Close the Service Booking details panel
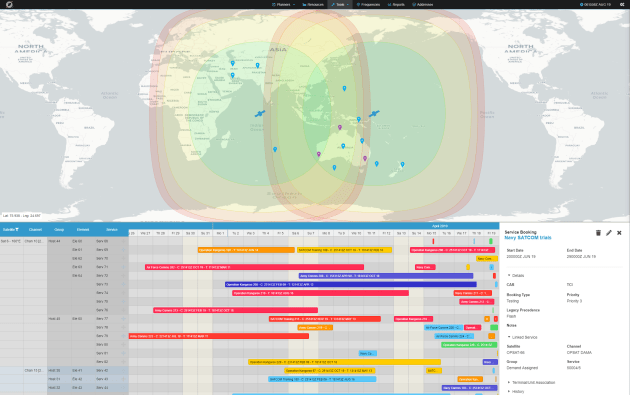The width and height of the screenshot is (630, 395). point(619,233)
